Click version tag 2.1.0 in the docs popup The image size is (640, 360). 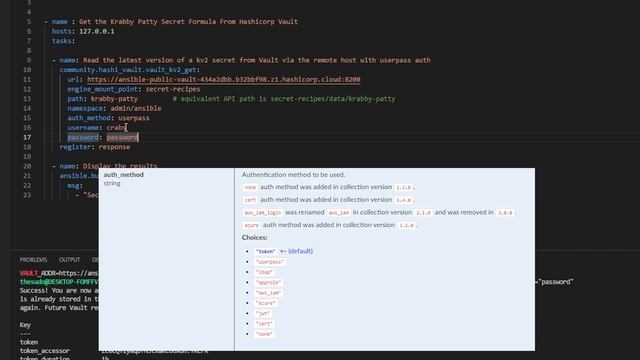(423, 213)
